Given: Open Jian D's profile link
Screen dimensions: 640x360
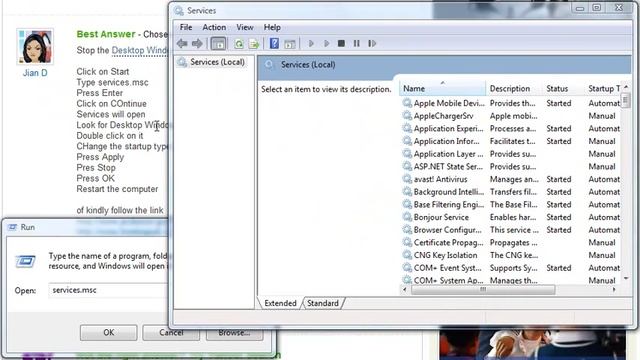Looking at the screenshot, I should click(x=35, y=73).
